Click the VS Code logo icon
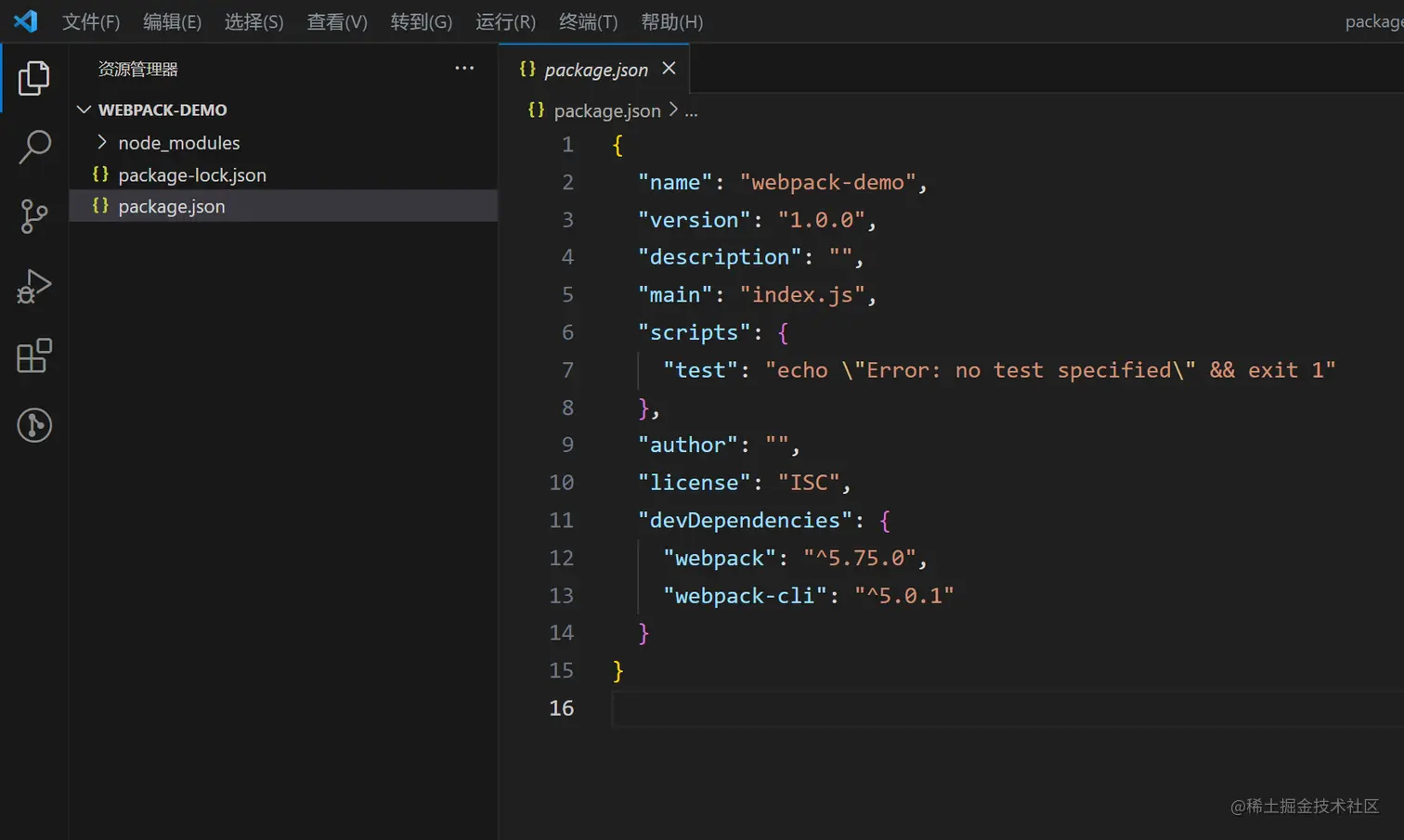1404x840 pixels. pyautogui.click(x=26, y=20)
